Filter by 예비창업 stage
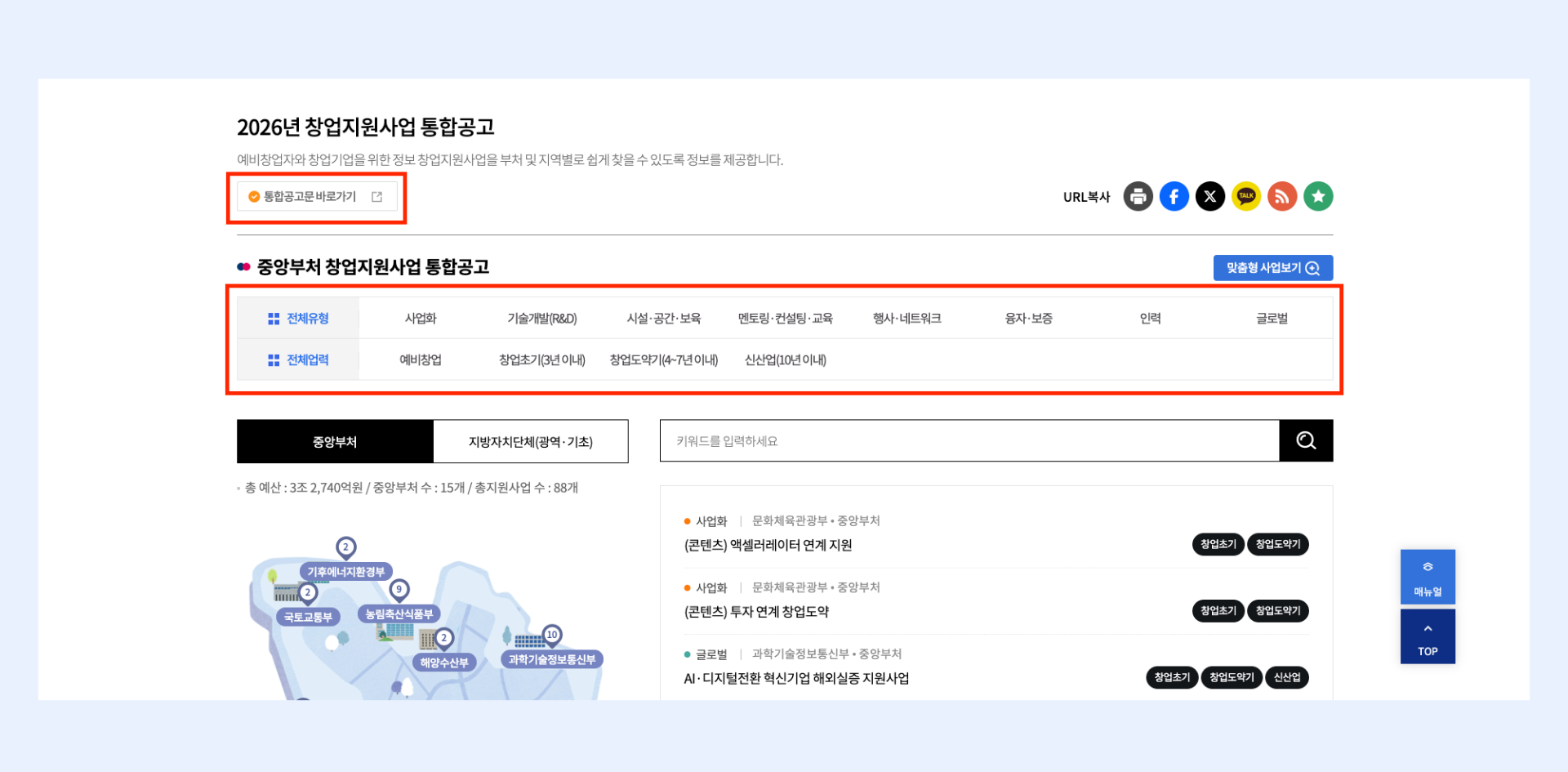Image resolution: width=1568 pixels, height=772 pixels. click(x=421, y=360)
